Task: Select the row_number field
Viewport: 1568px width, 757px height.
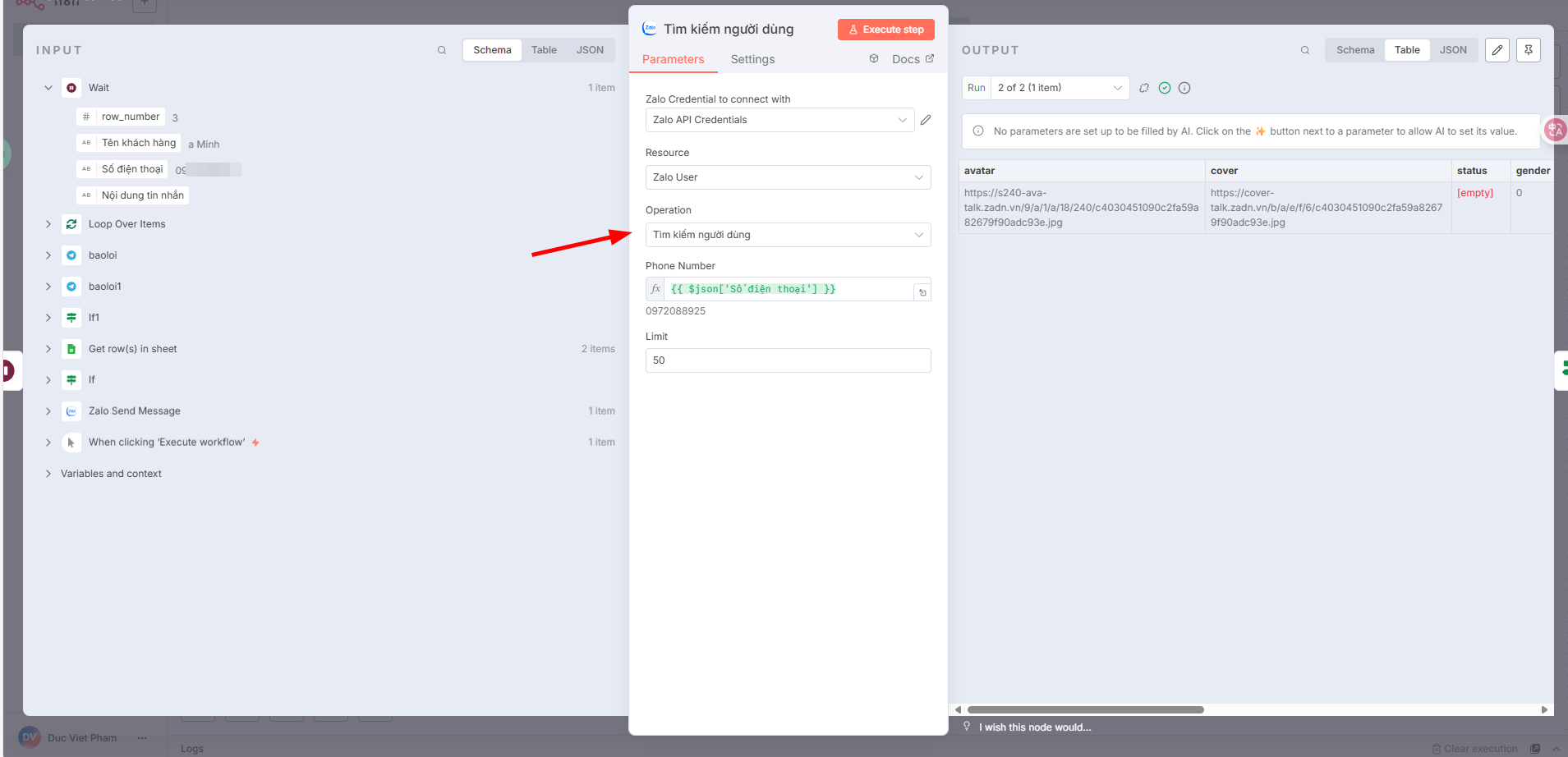Action: (x=121, y=117)
